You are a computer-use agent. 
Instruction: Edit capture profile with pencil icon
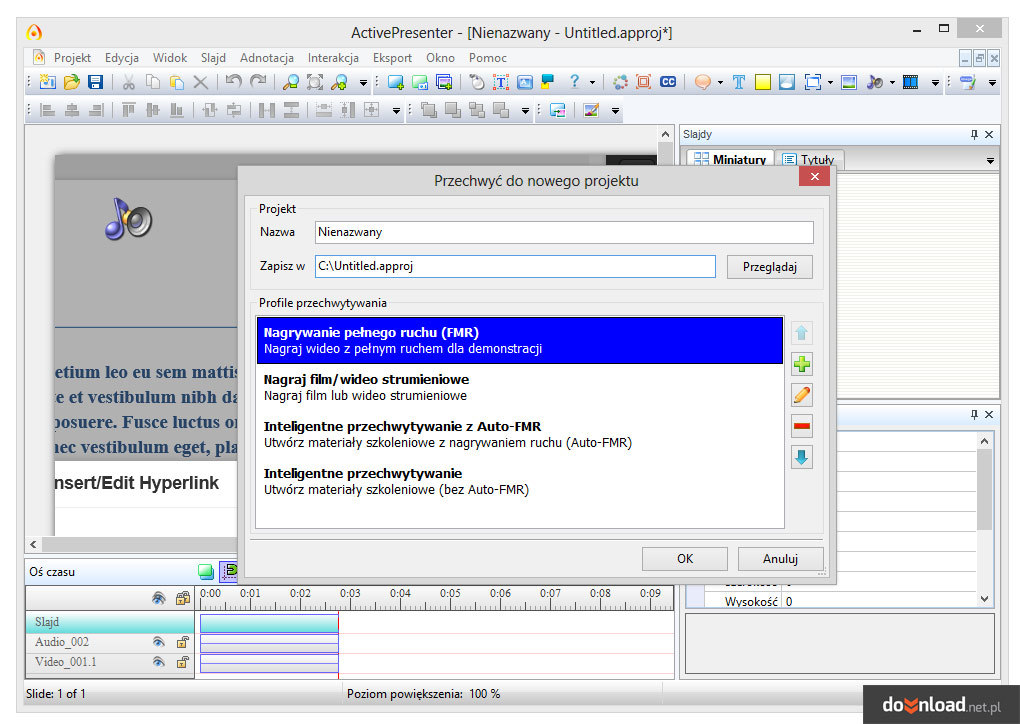click(801, 395)
